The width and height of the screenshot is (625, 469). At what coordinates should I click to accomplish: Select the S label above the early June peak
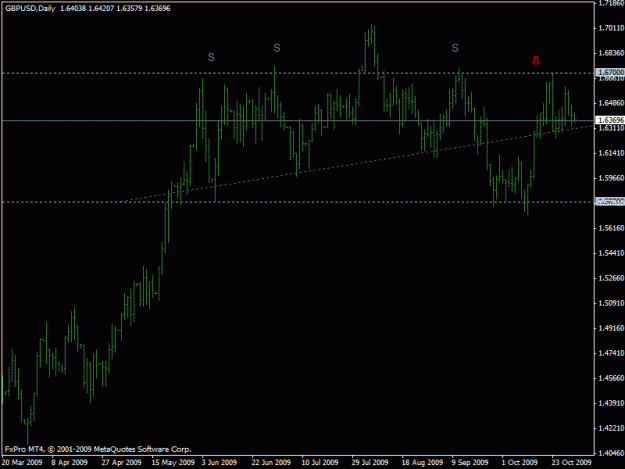(211, 57)
